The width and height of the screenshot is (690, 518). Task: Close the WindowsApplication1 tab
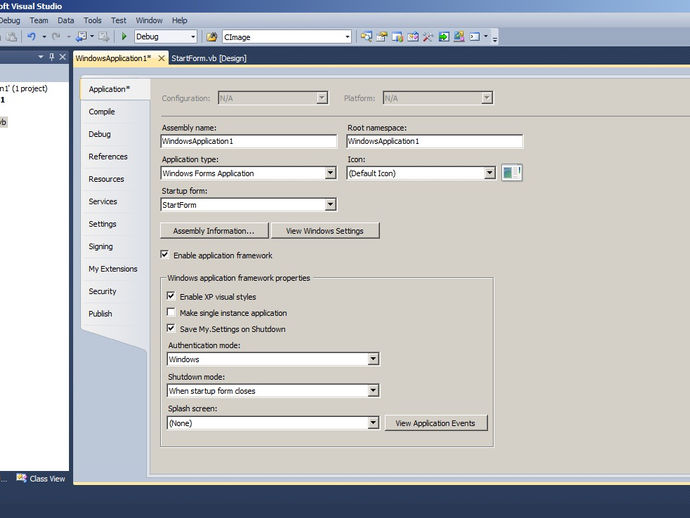click(161, 58)
